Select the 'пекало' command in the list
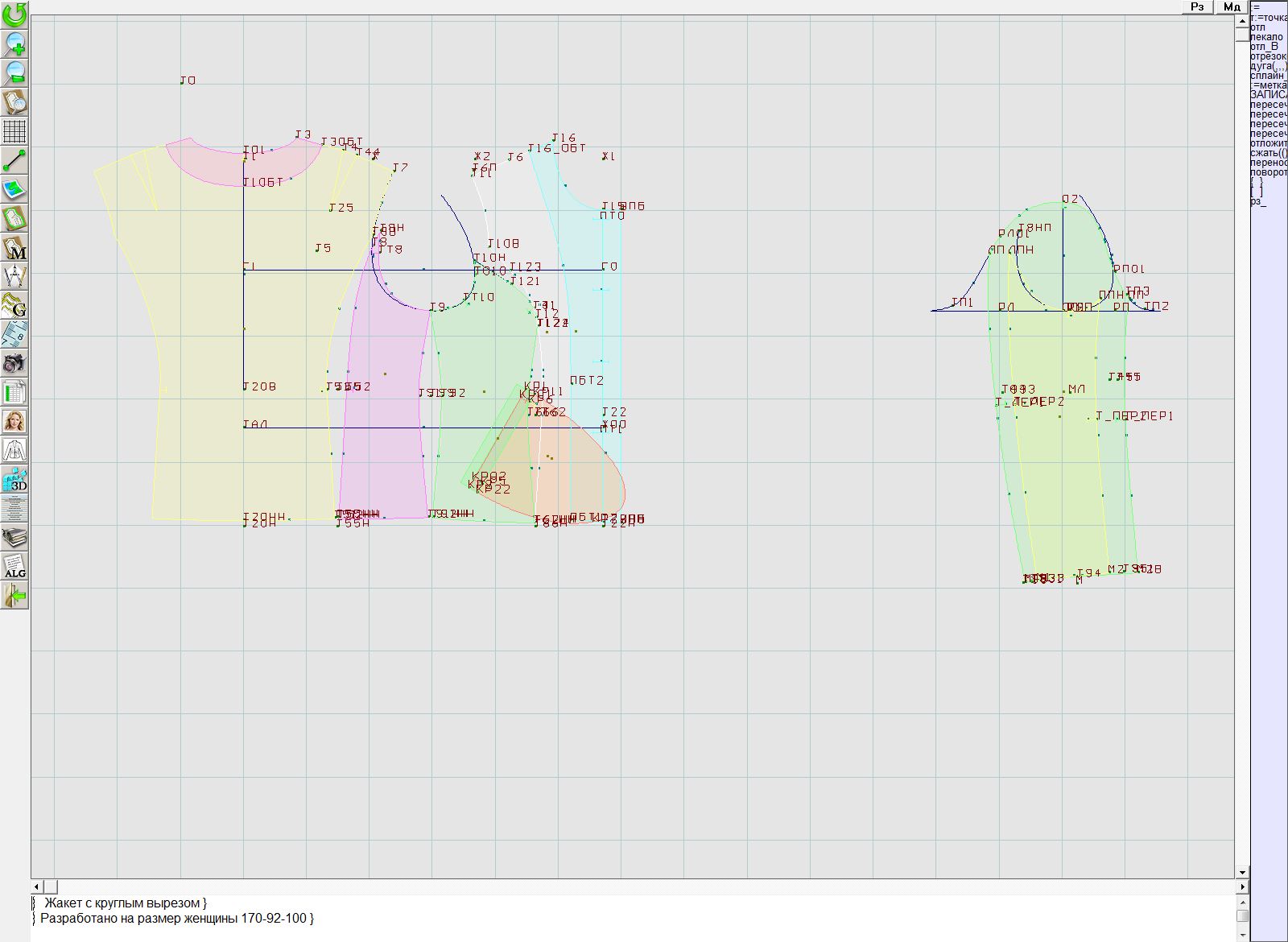 [1266, 37]
